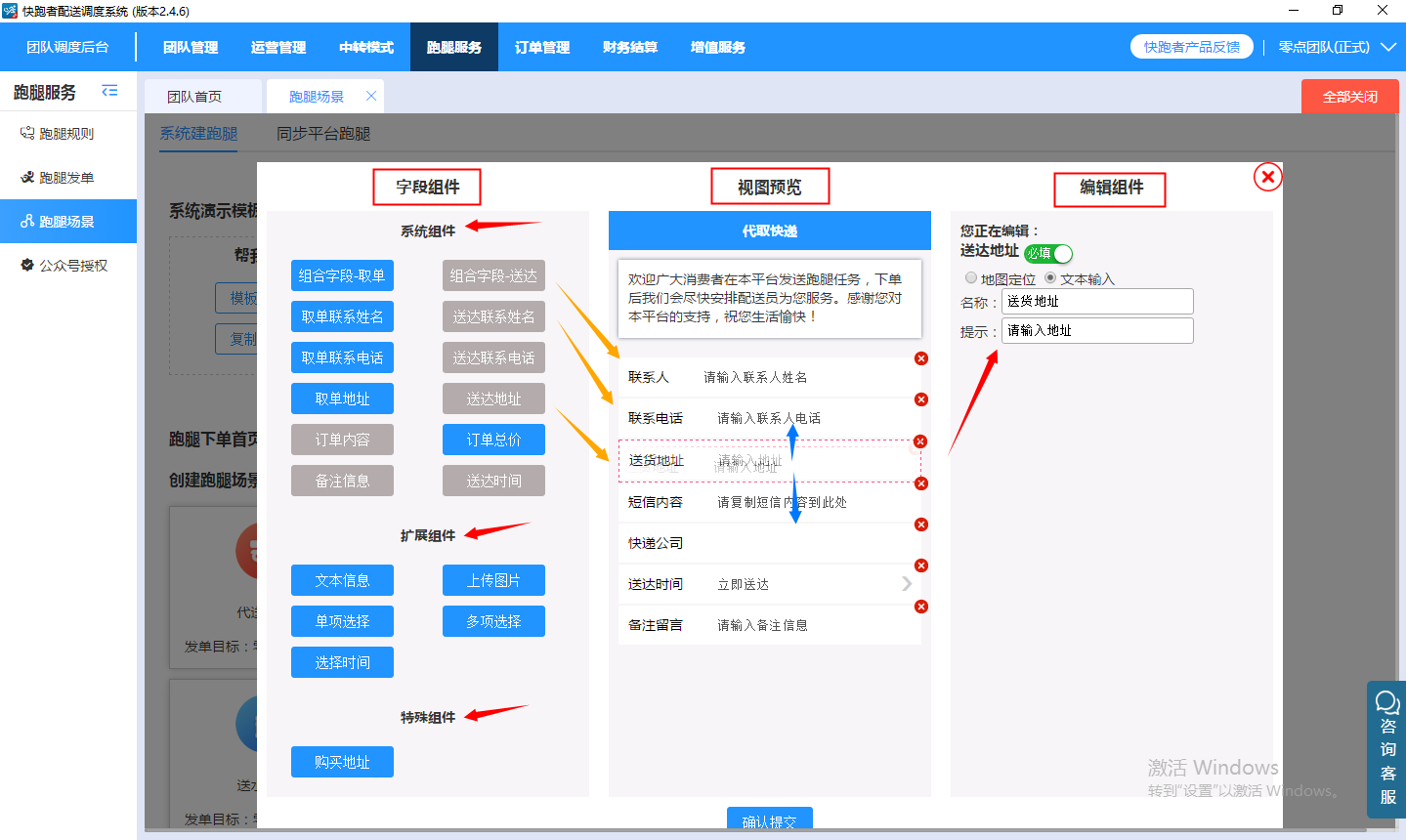
Task: Open the 订单管理 top menu
Action: tap(542, 47)
